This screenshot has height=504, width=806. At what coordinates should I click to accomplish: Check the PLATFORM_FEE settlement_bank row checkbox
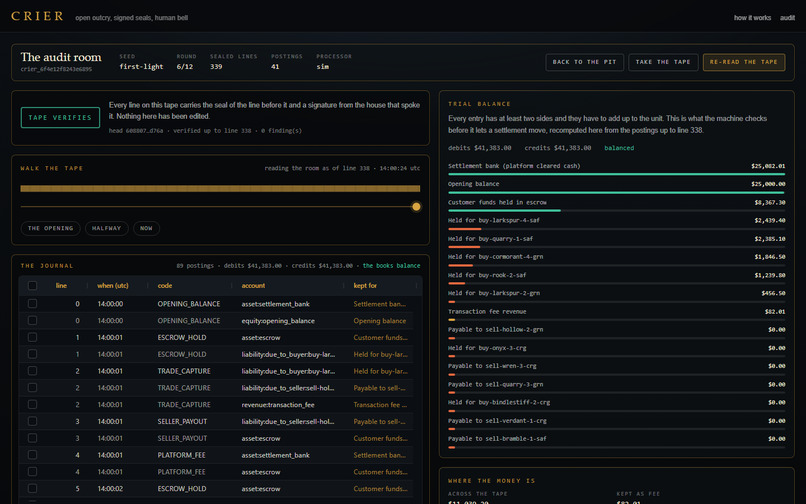[32, 455]
